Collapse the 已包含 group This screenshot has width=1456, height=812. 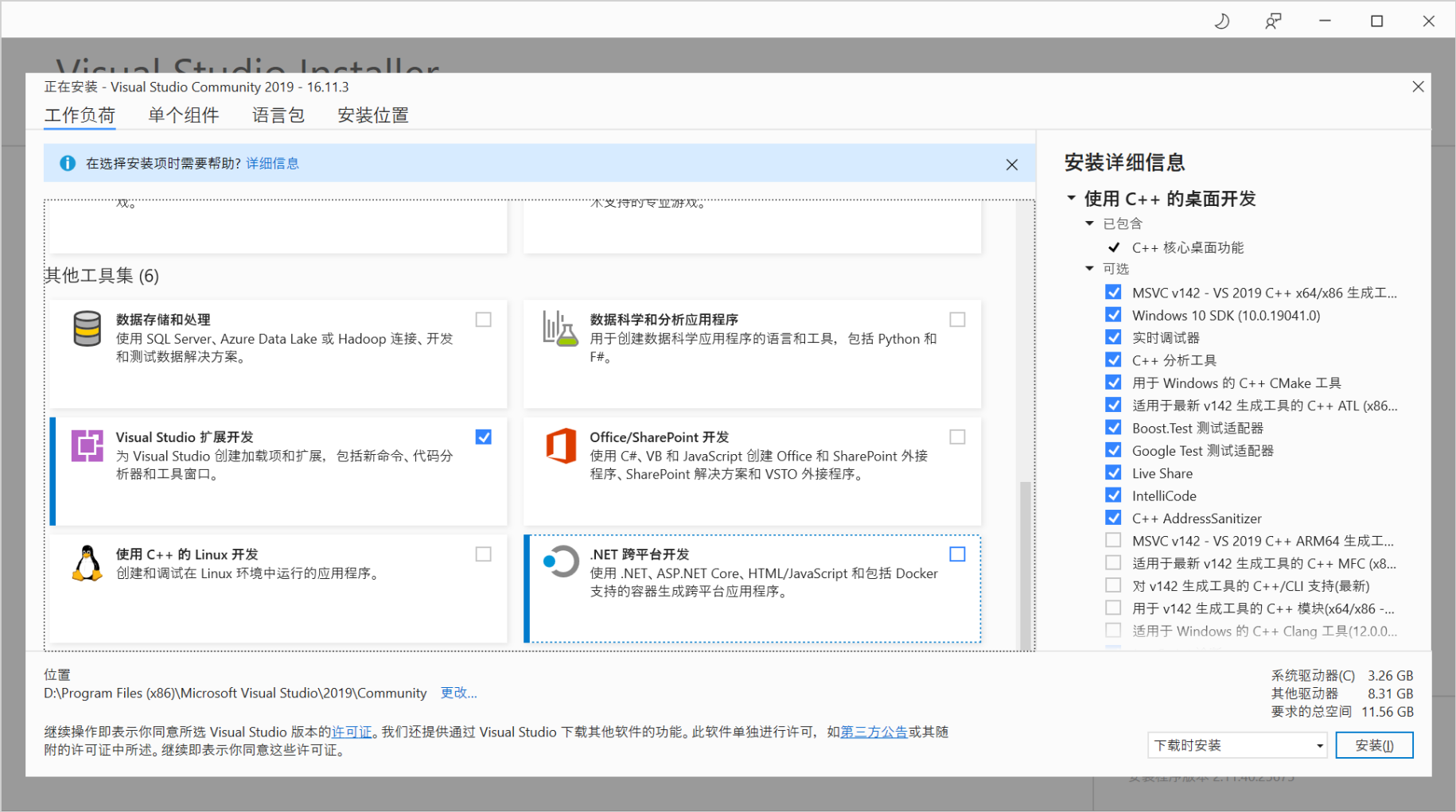(1089, 223)
